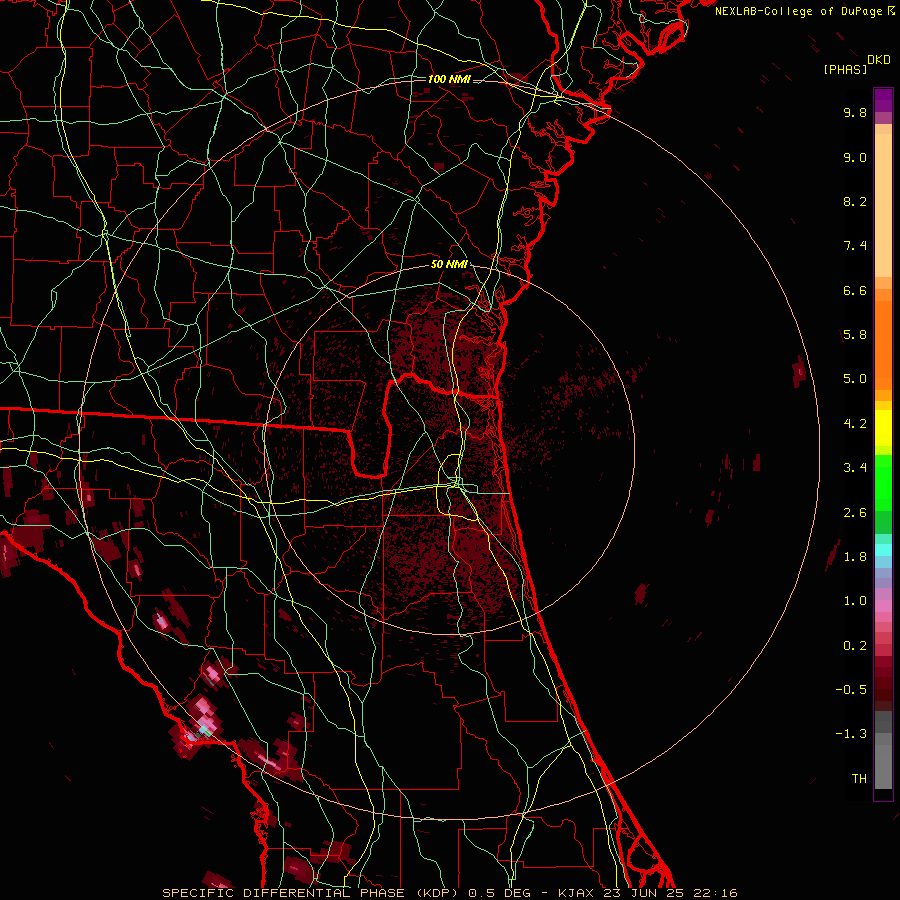This screenshot has width=900, height=900.
Task: Click the [PHAS] units label
Action: click(x=845, y=69)
